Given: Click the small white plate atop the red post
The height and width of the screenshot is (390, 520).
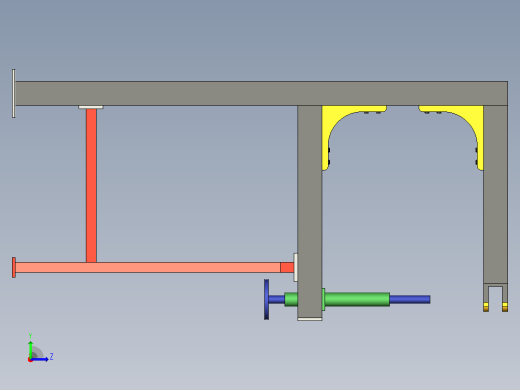Looking at the screenshot, I should [91, 107].
